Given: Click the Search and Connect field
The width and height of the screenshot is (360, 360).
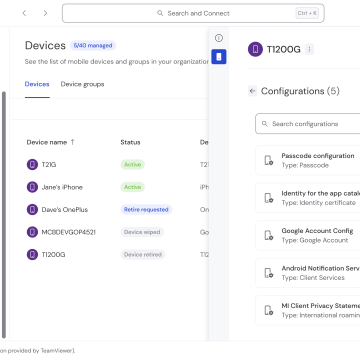Looking at the screenshot, I should pos(193,13).
